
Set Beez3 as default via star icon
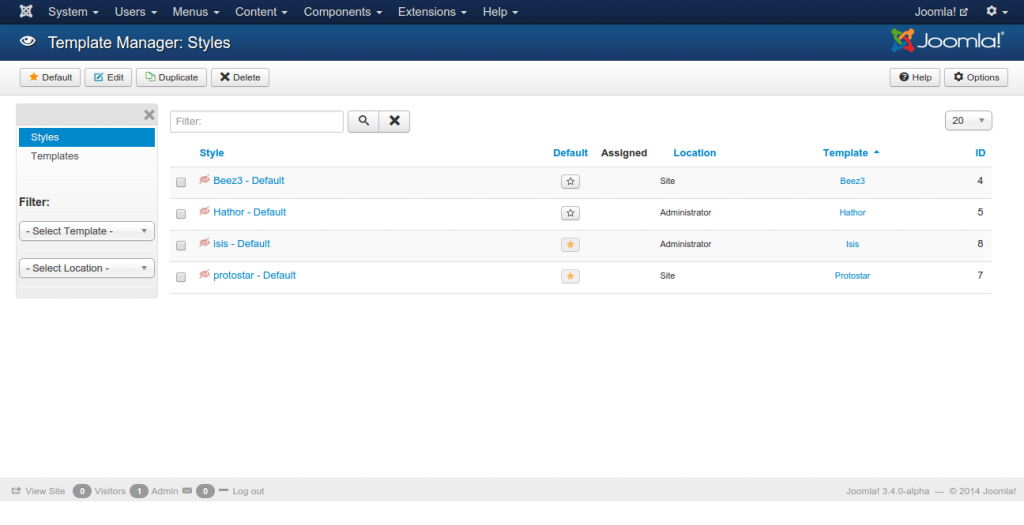[570, 182]
